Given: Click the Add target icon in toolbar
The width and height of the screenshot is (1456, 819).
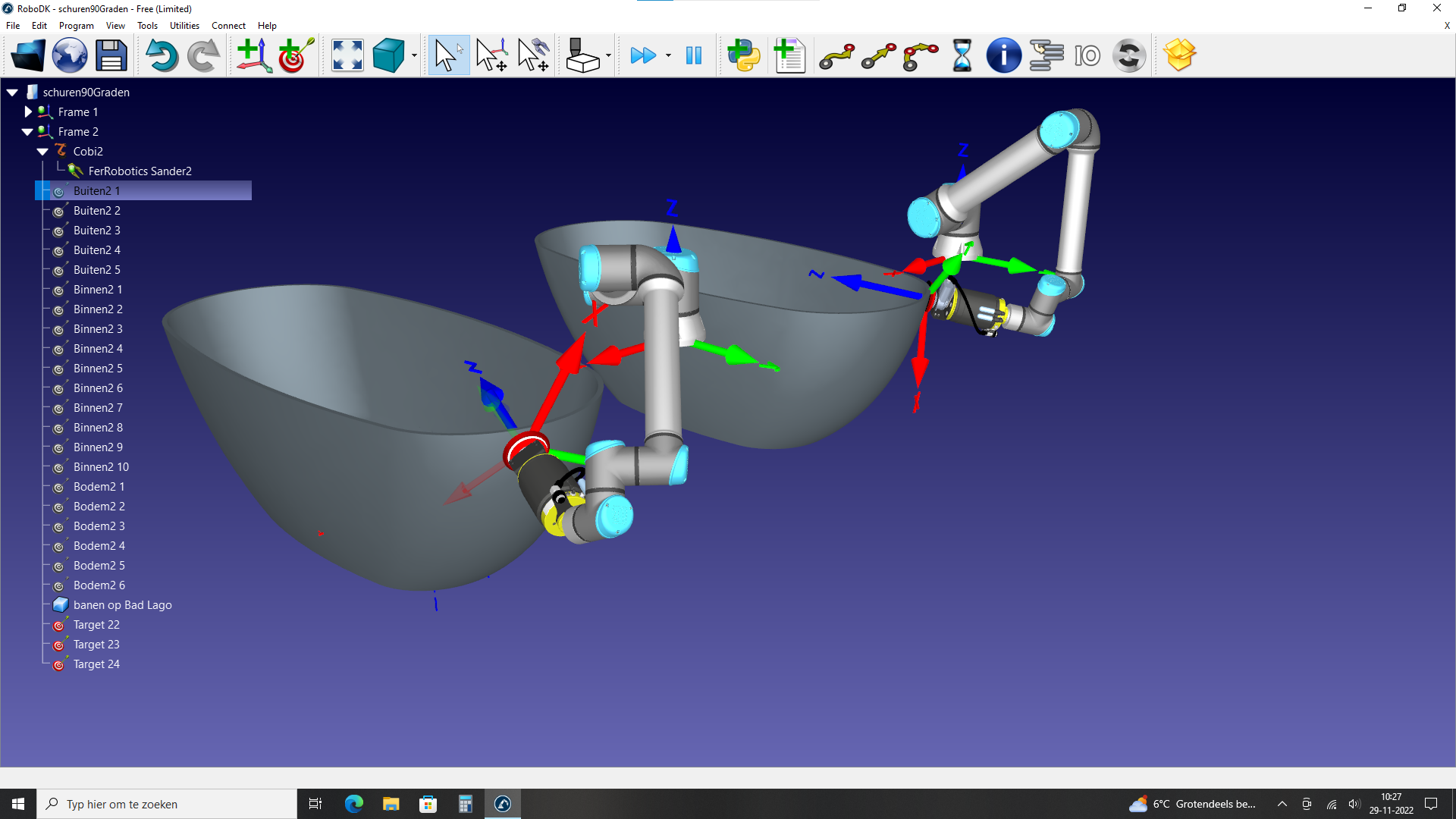Looking at the screenshot, I should pyautogui.click(x=296, y=55).
